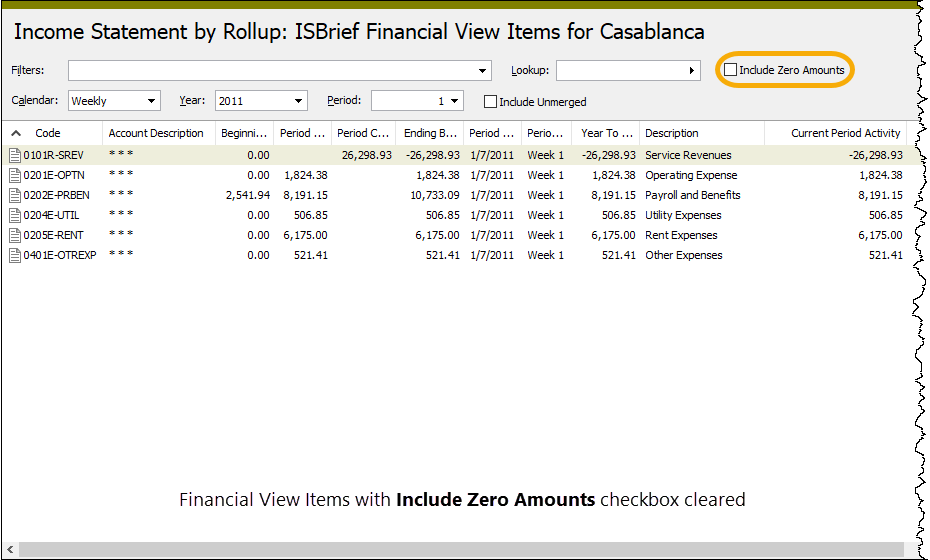Open the Lookup arrow button
Screen dimensions: 930x560
[x=692, y=71]
